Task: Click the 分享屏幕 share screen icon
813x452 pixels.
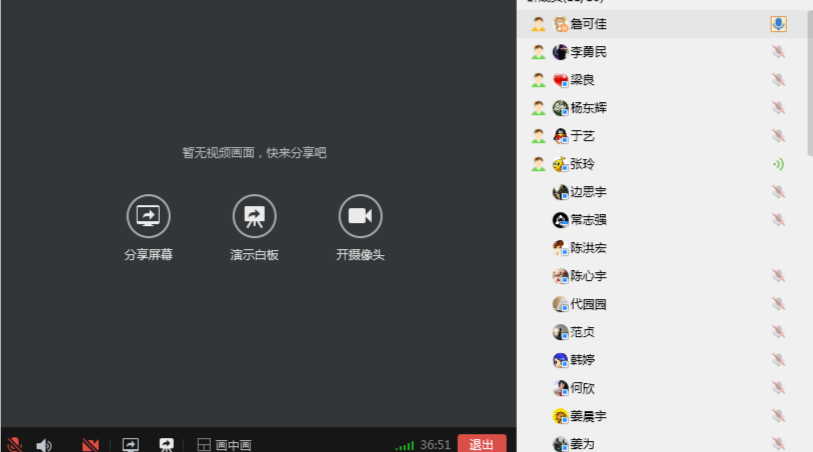Action: pyautogui.click(x=148, y=216)
